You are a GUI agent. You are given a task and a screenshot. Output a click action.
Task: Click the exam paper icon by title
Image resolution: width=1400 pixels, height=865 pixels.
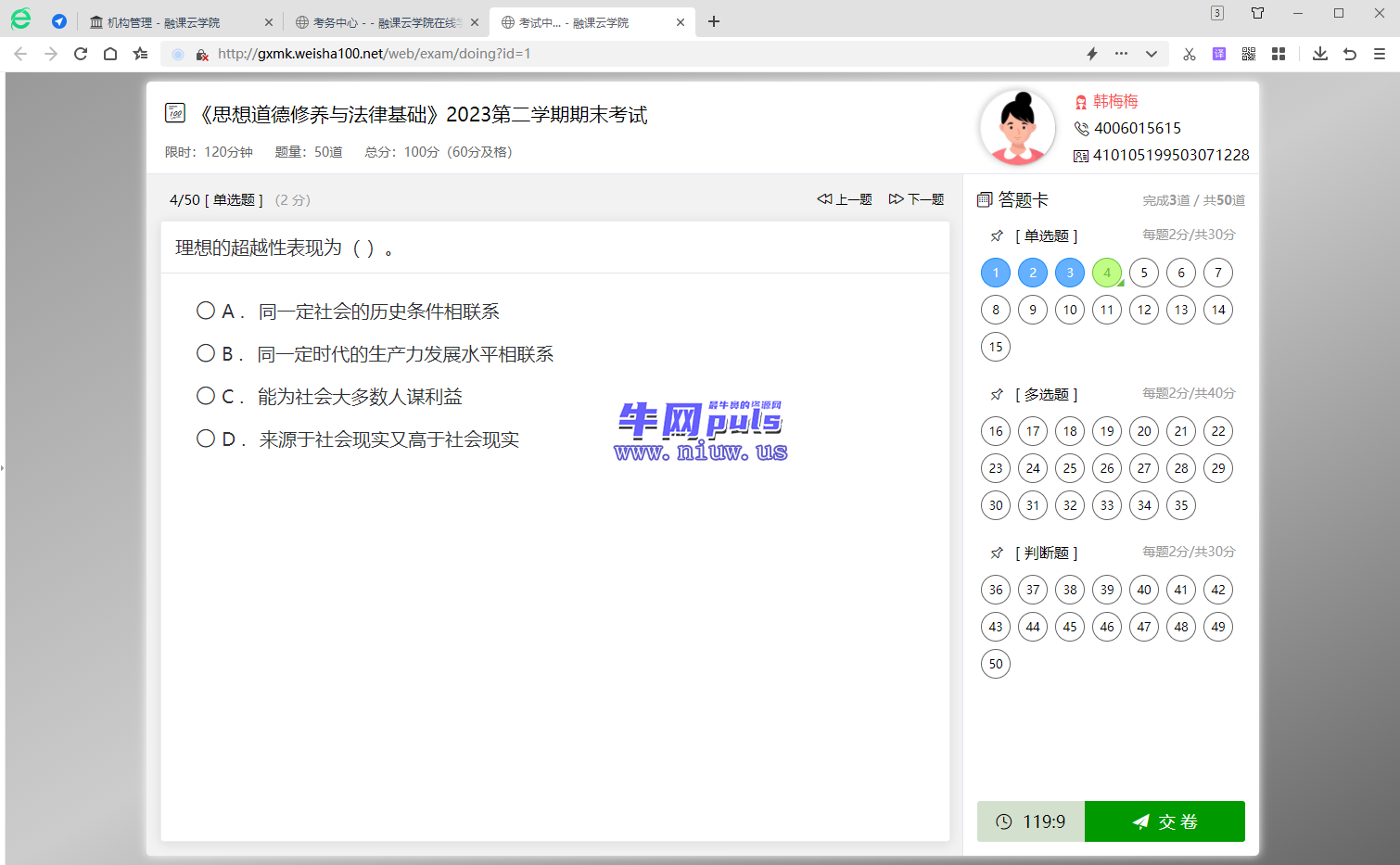pyautogui.click(x=175, y=113)
